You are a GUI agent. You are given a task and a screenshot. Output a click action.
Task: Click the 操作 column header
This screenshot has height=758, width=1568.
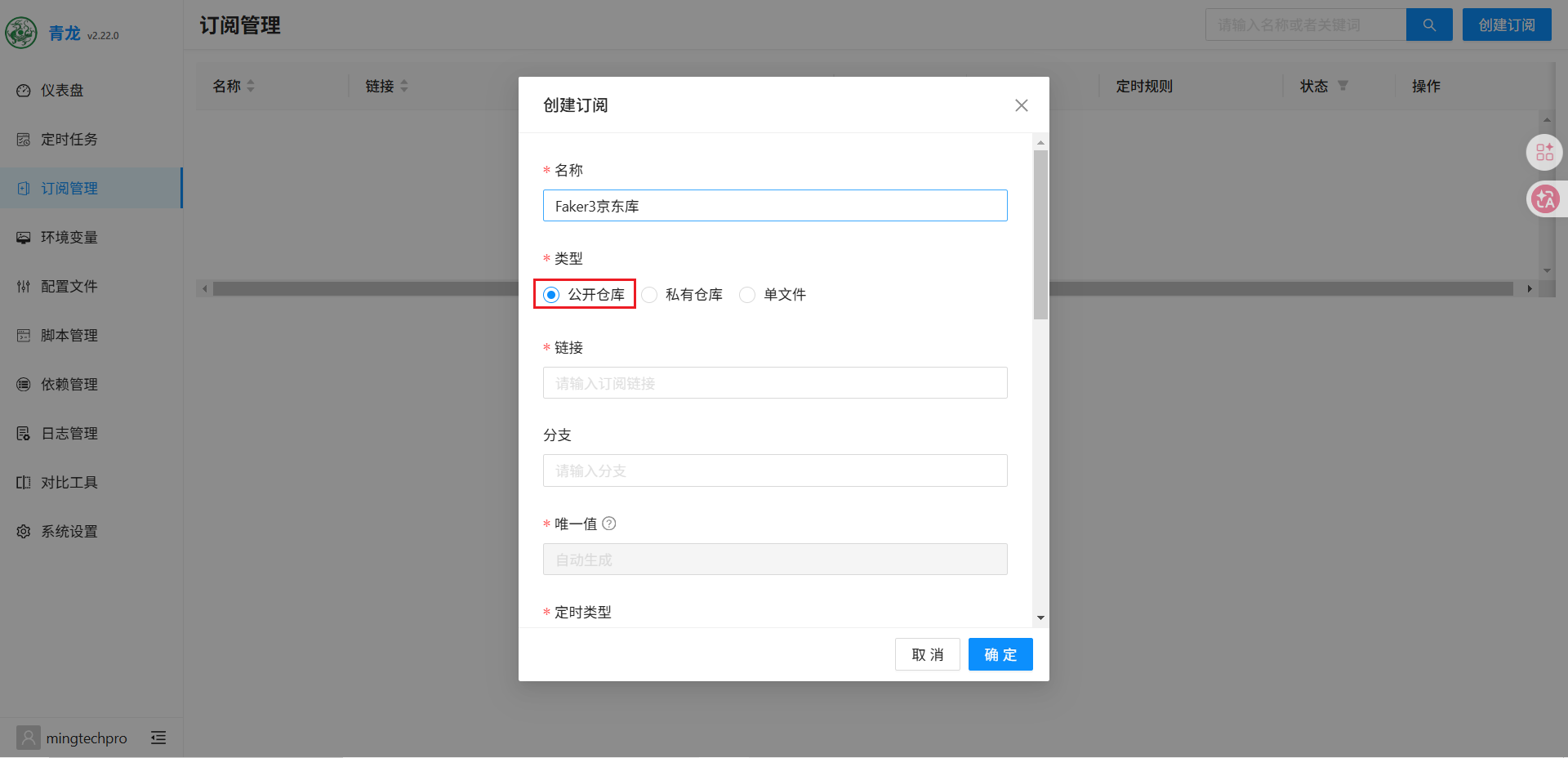pos(1426,86)
